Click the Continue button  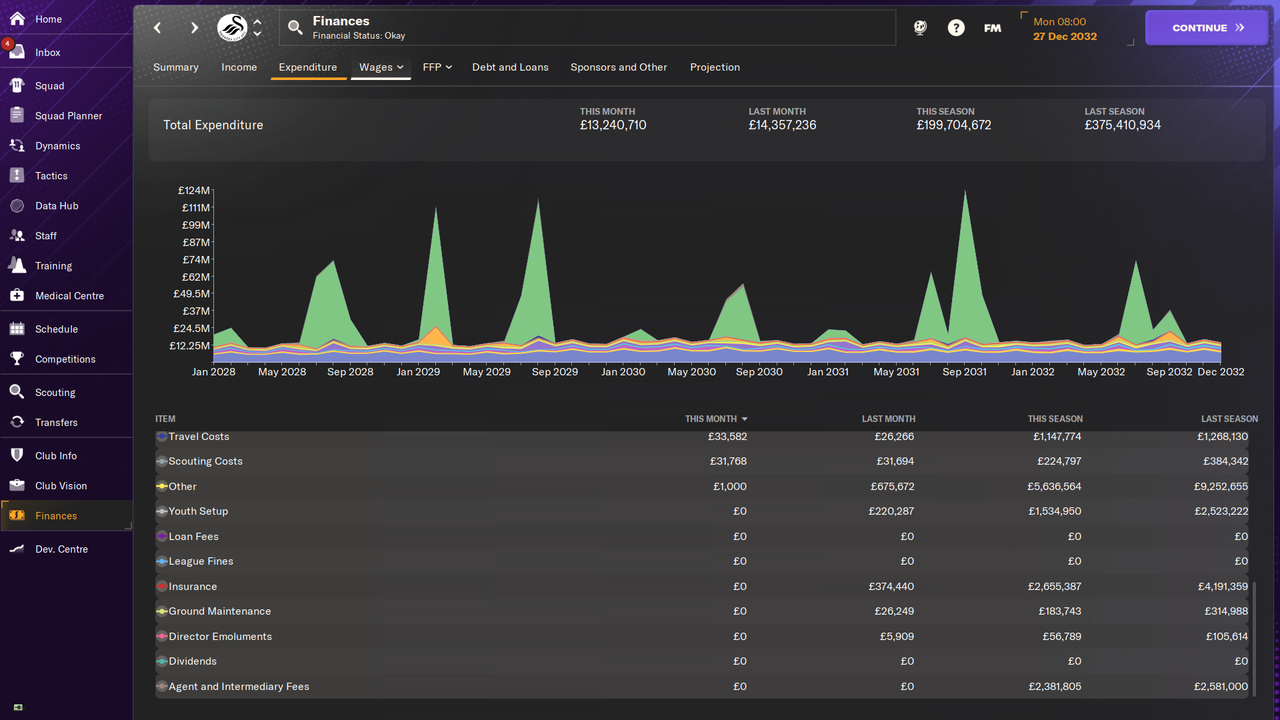(1207, 28)
